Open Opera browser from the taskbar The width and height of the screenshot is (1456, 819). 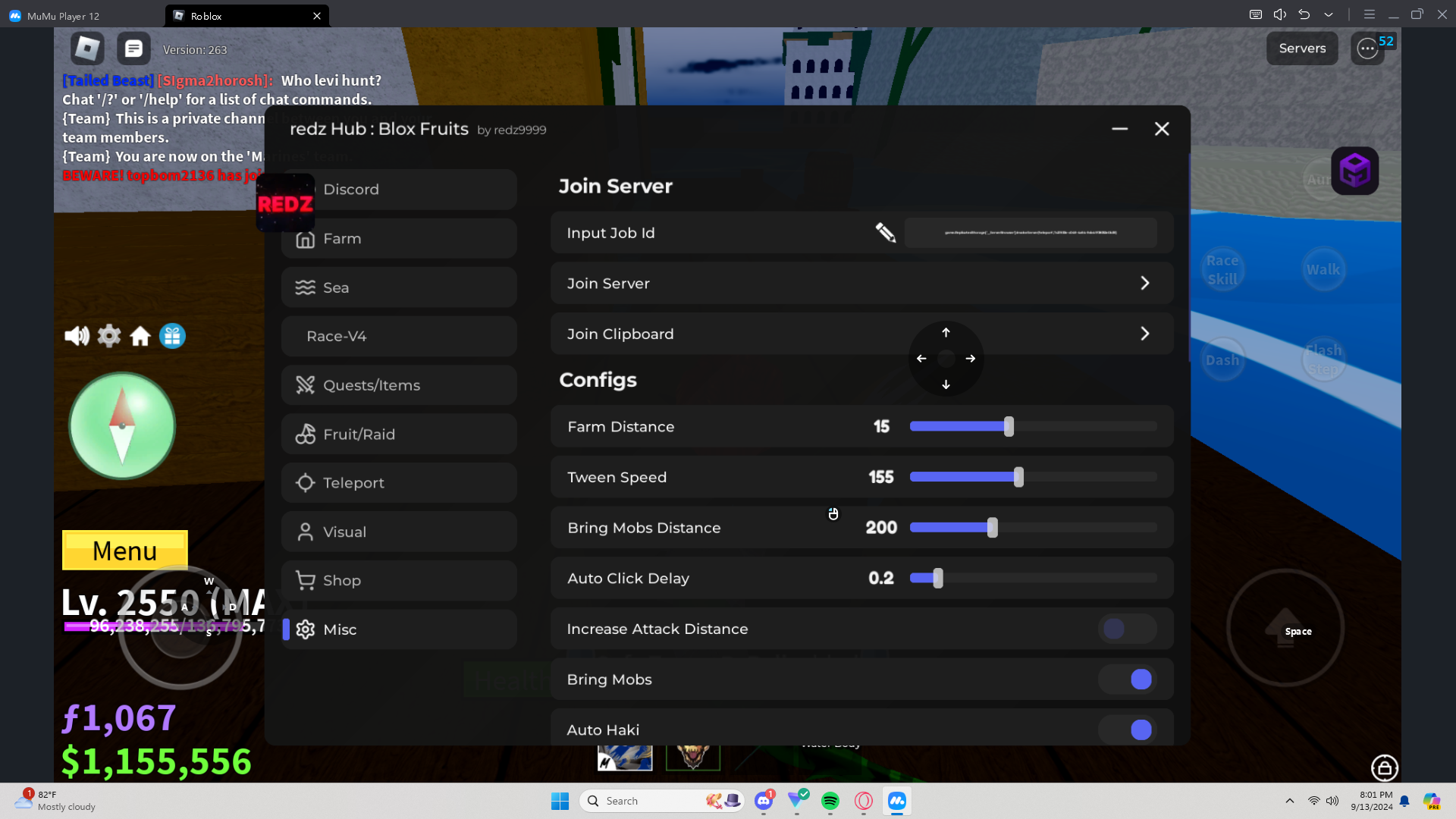[864, 801]
